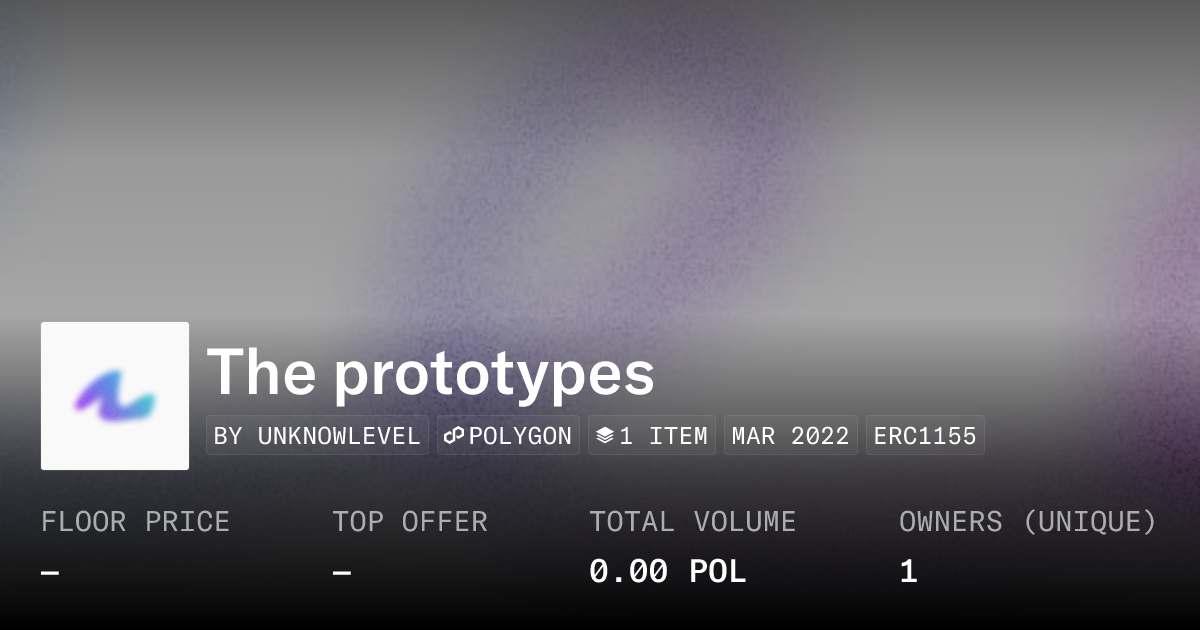The image size is (1200, 630).
Task: Click the TOP OFFER label
Action: click(x=410, y=522)
